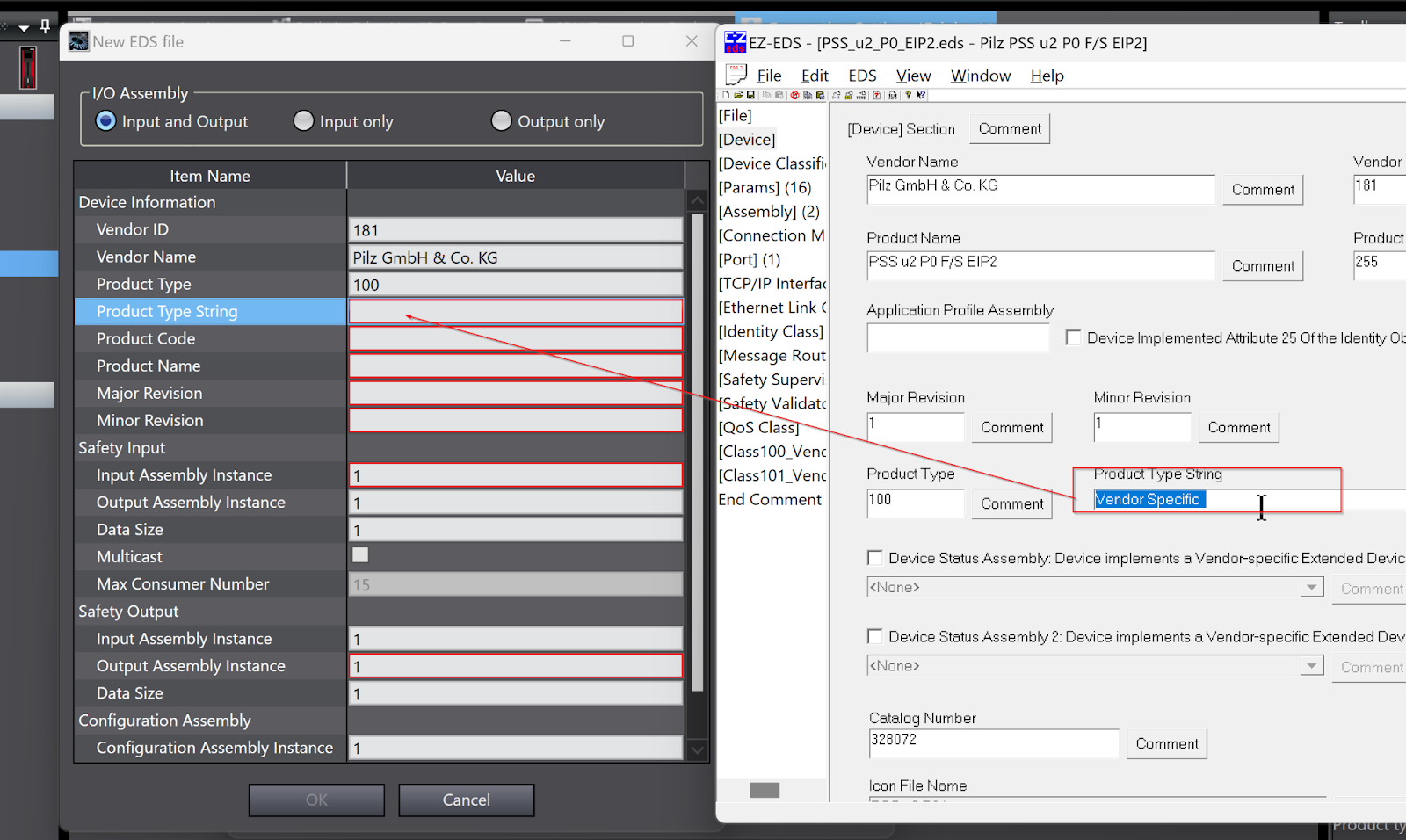Open the Edit menu in EZ-EDS
Image resolution: width=1406 pixels, height=840 pixels.
click(815, 76)
